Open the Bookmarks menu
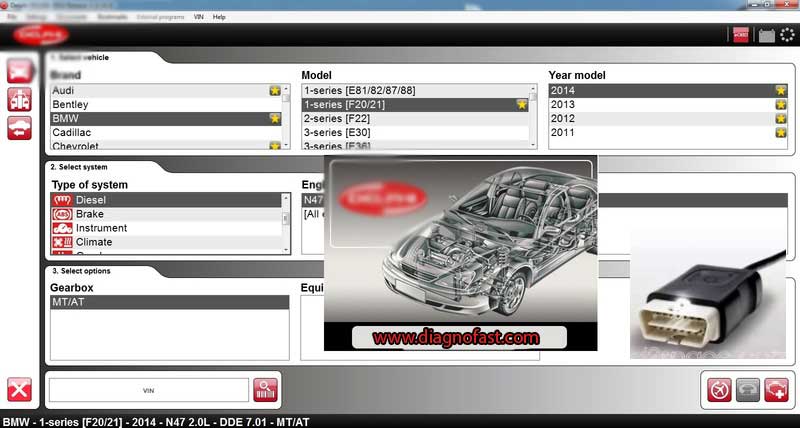Image resolution: width=800 pixels, height=428 pixels. click(x=112, y=17)
